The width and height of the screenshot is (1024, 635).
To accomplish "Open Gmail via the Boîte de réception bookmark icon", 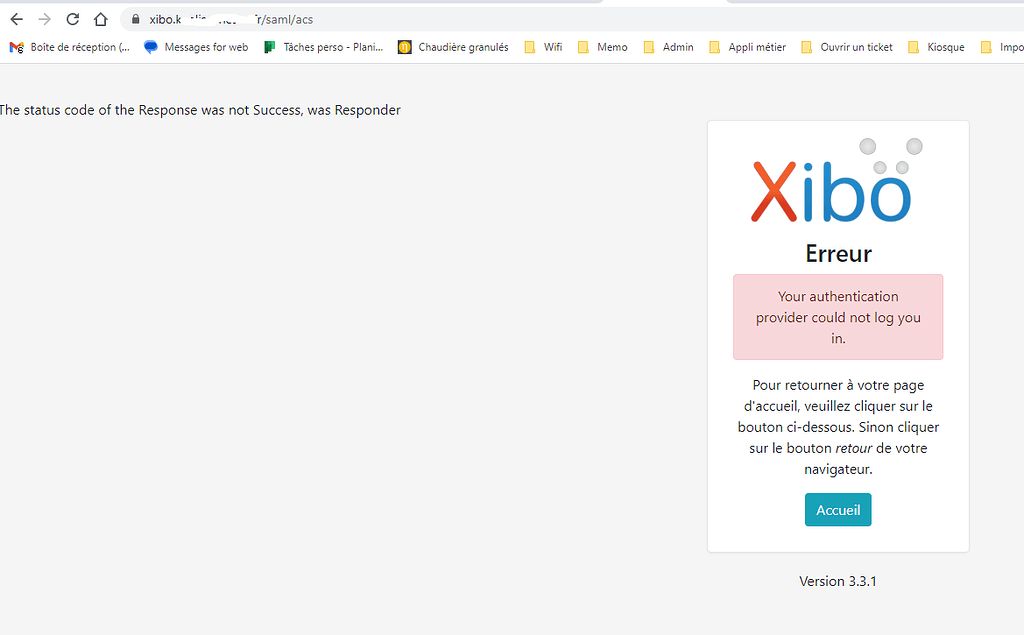I will (x=17, y=46).
